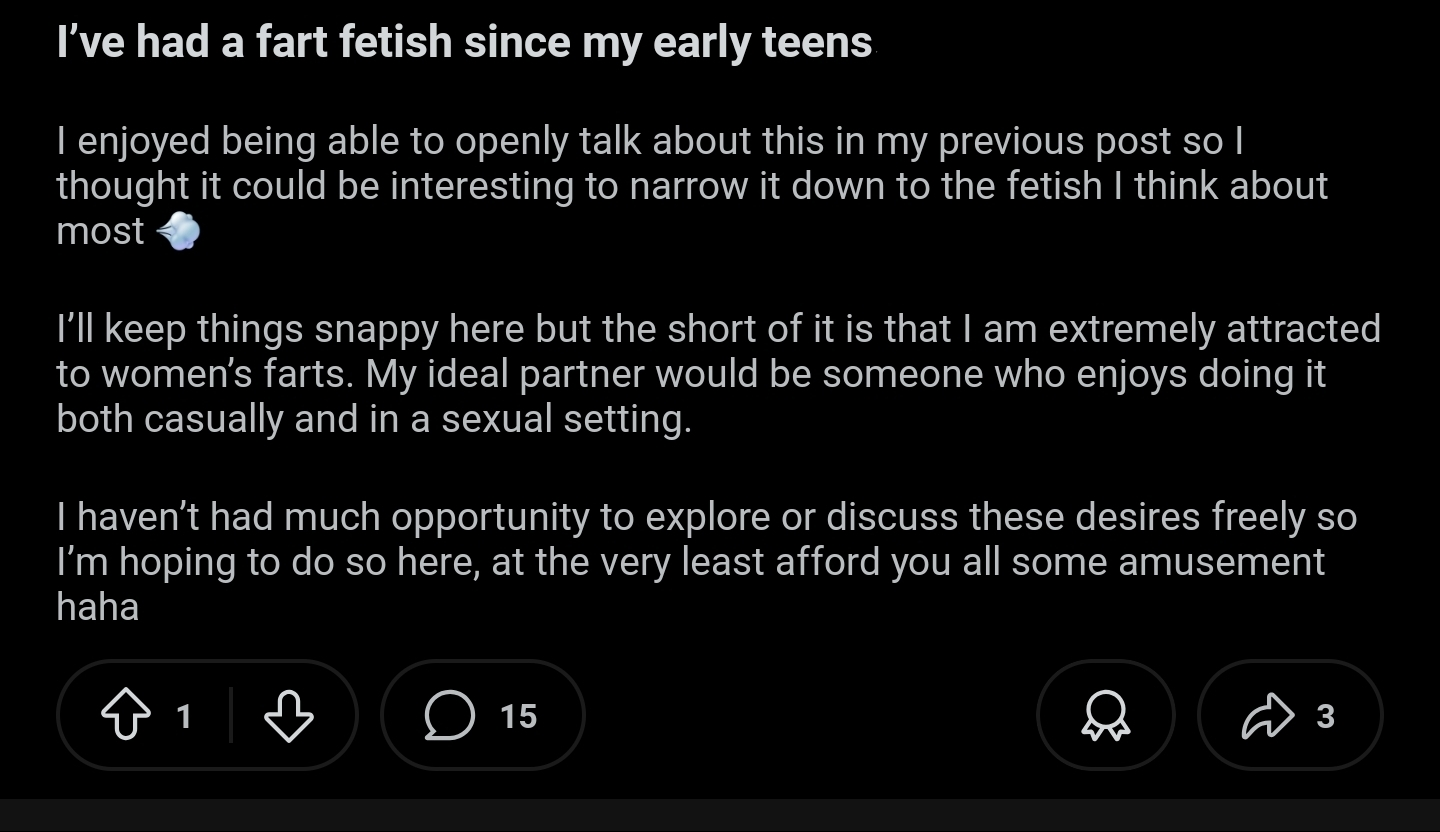Click the paragraph starting 'I haven't had much'
The image size is (1440, 832).
(706, 562)
